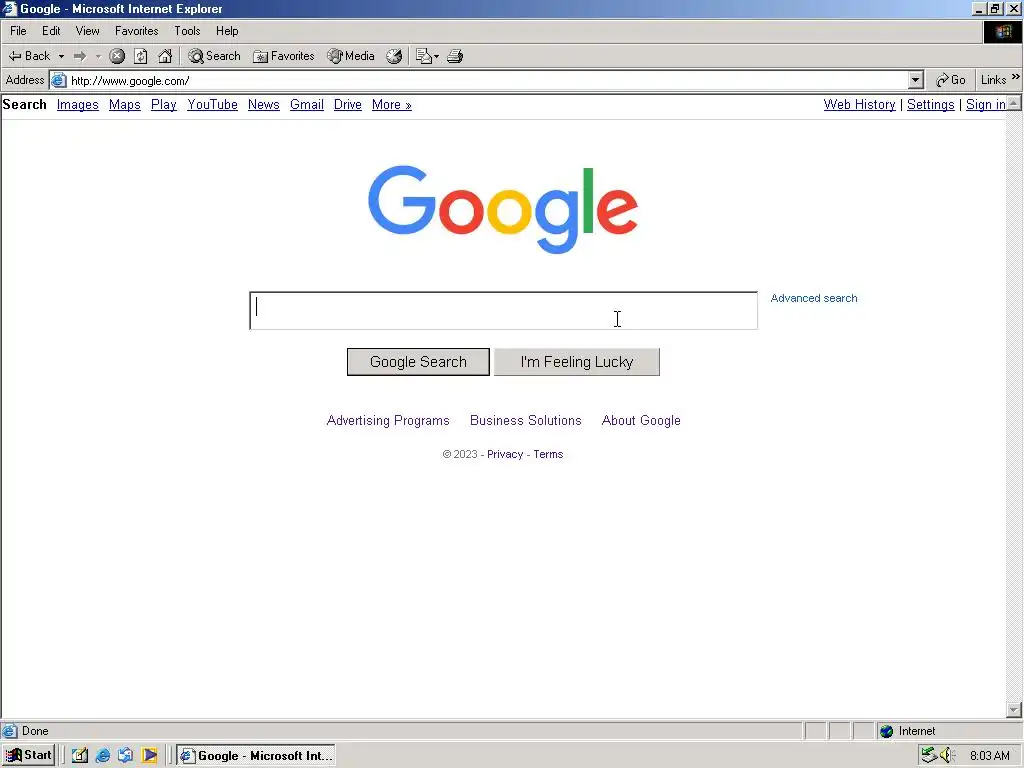Open Web History link

[859, 104]
